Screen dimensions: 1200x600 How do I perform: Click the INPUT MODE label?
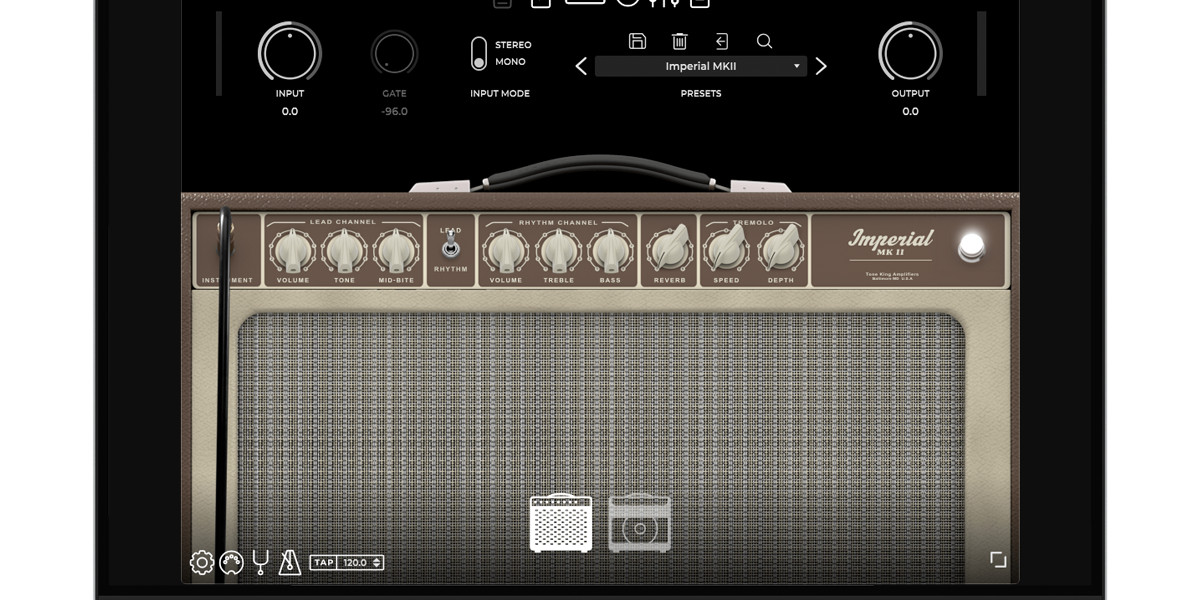500,93
